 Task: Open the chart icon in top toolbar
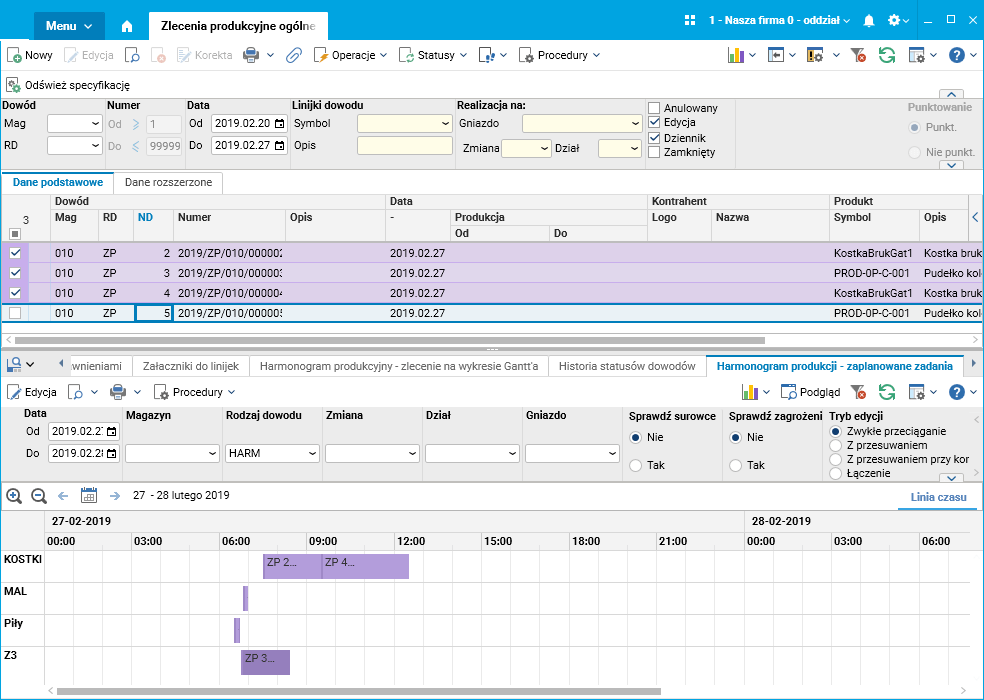735,55
